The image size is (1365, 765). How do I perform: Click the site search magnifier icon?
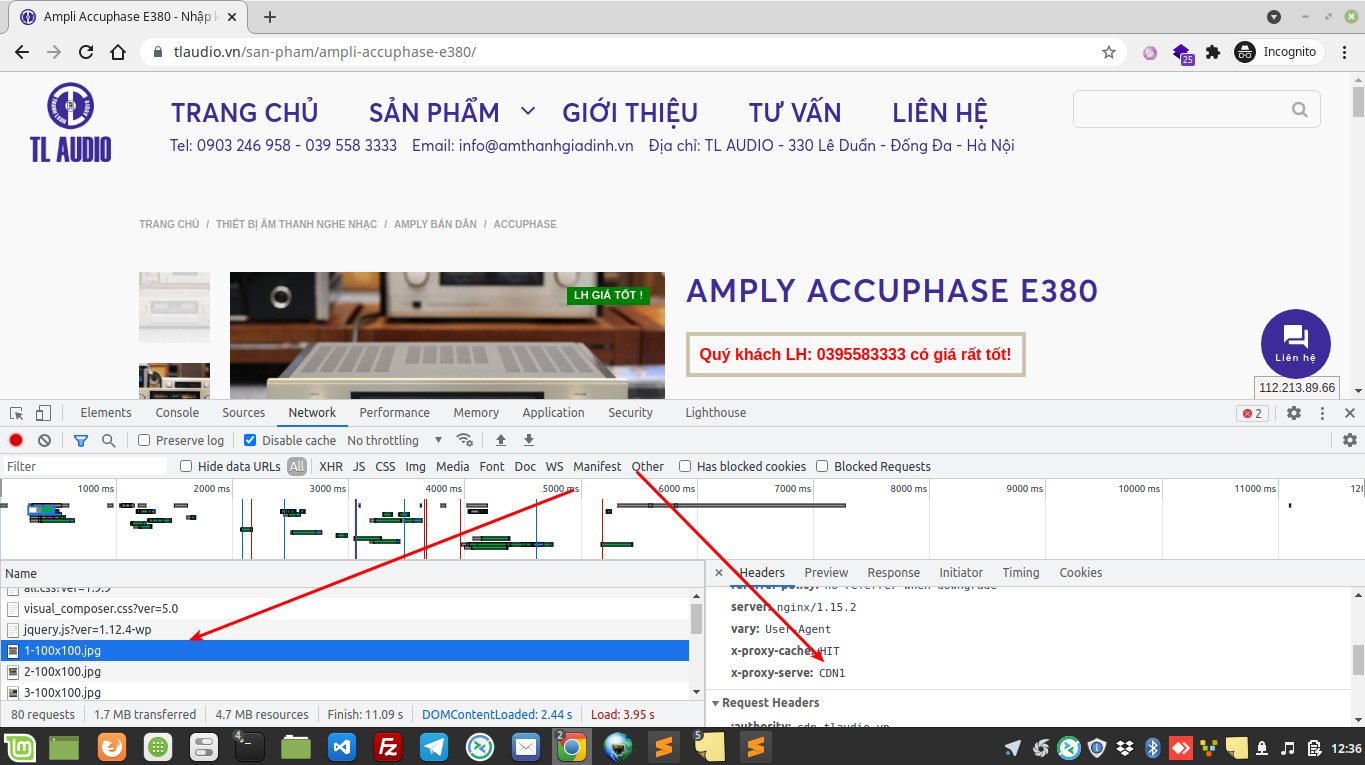(x=1300, y=110)
